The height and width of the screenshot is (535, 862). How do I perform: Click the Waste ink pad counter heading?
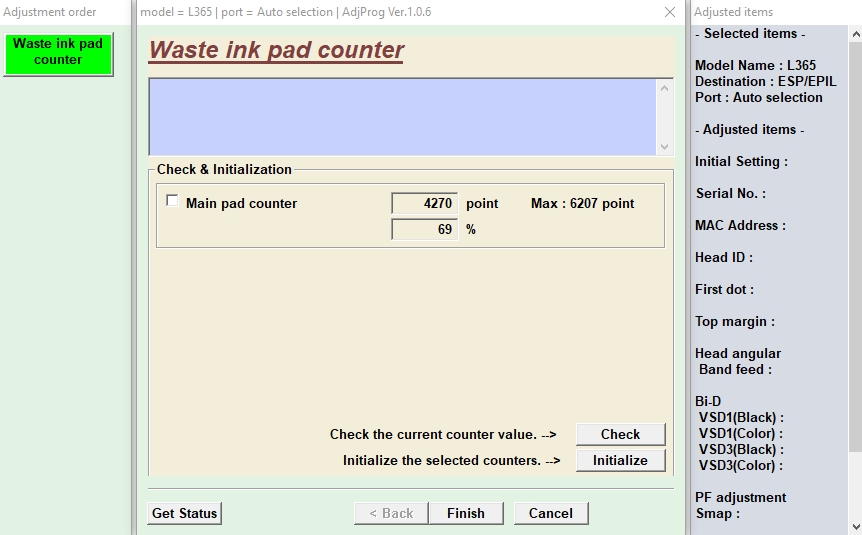pos(276,50)
